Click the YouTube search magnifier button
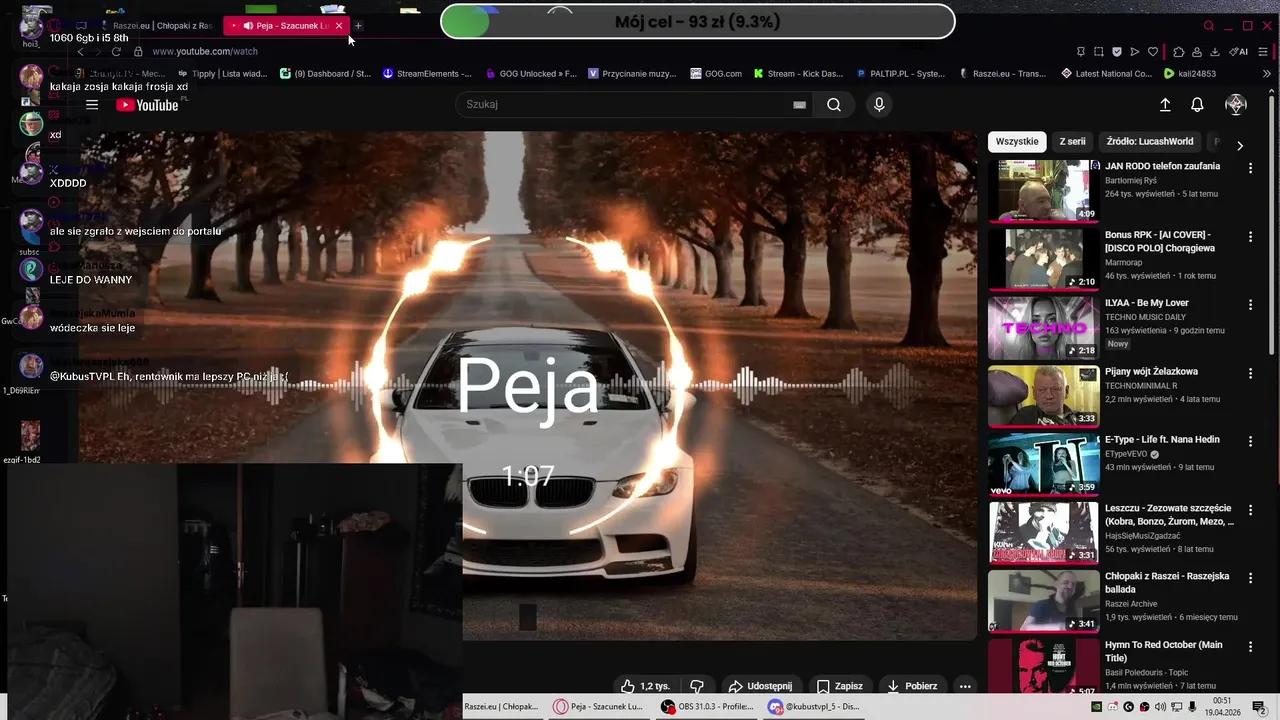The width and height of the screenshot is (1280, 720). (834, 105)
